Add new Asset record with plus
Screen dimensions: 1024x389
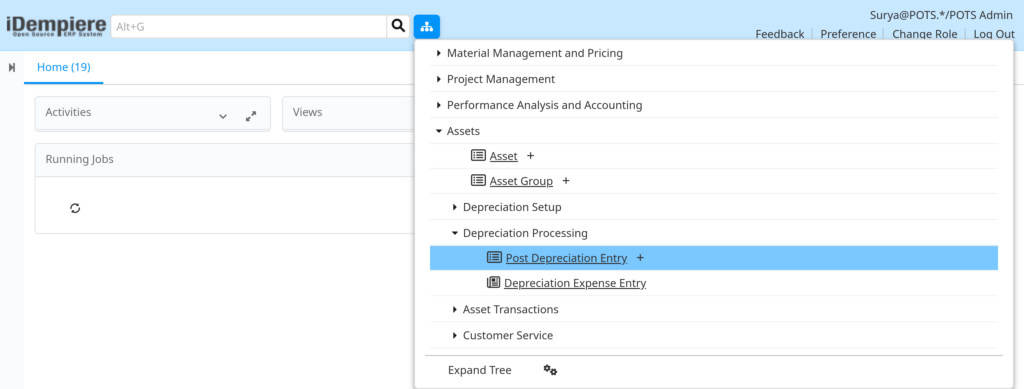coord(530,156)
